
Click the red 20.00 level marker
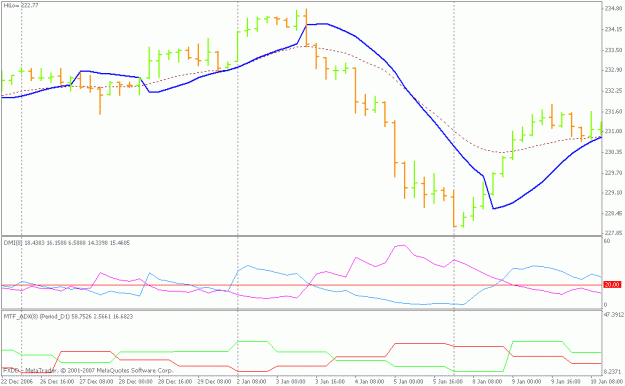coord(612,285)
